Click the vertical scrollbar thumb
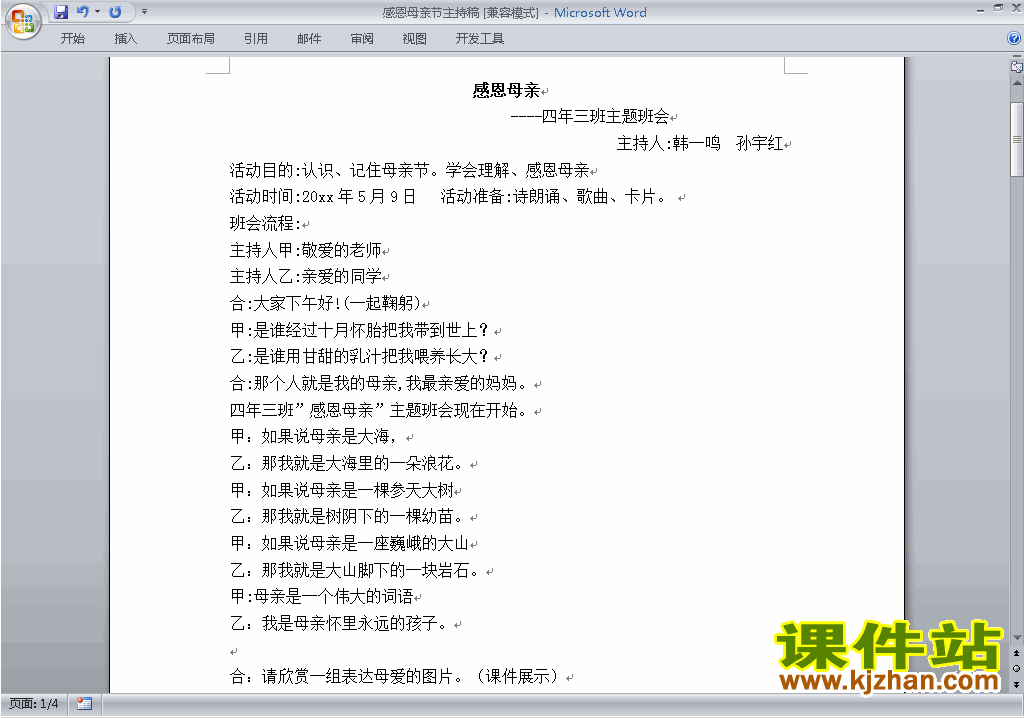 [1017, 139]
